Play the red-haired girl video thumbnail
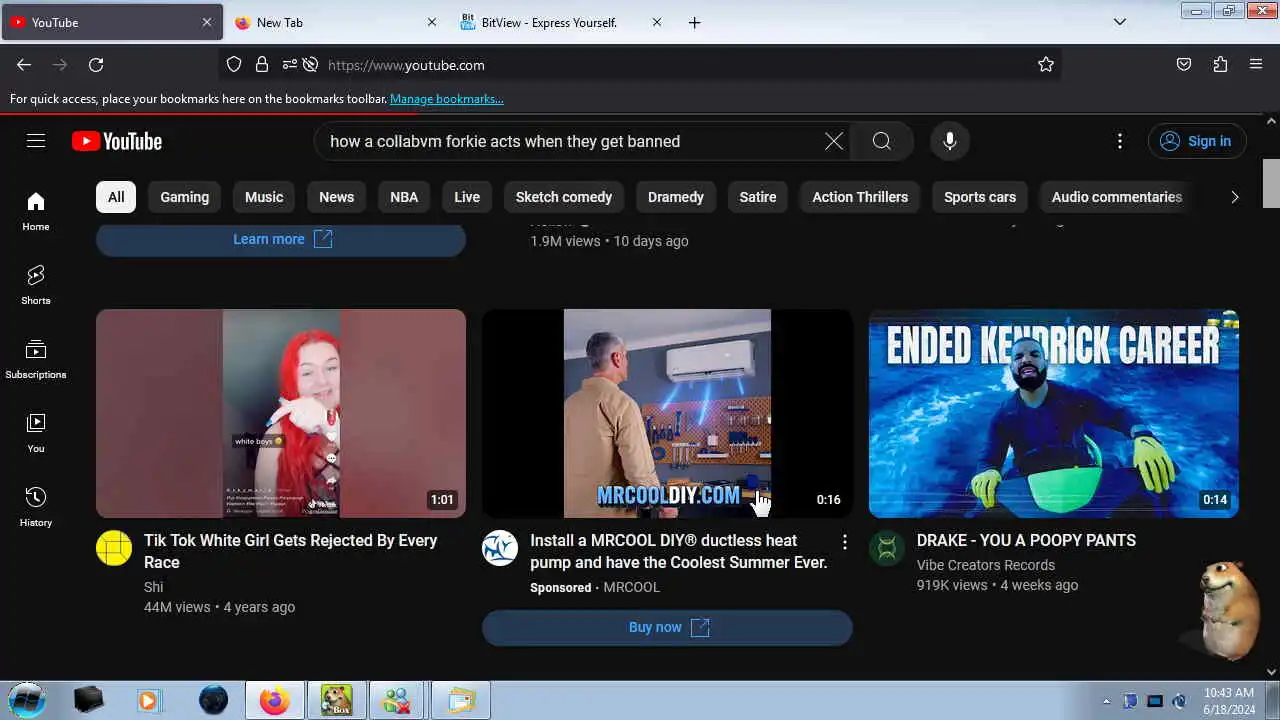This screenshot has width=1280, height=720. [281, 413]
